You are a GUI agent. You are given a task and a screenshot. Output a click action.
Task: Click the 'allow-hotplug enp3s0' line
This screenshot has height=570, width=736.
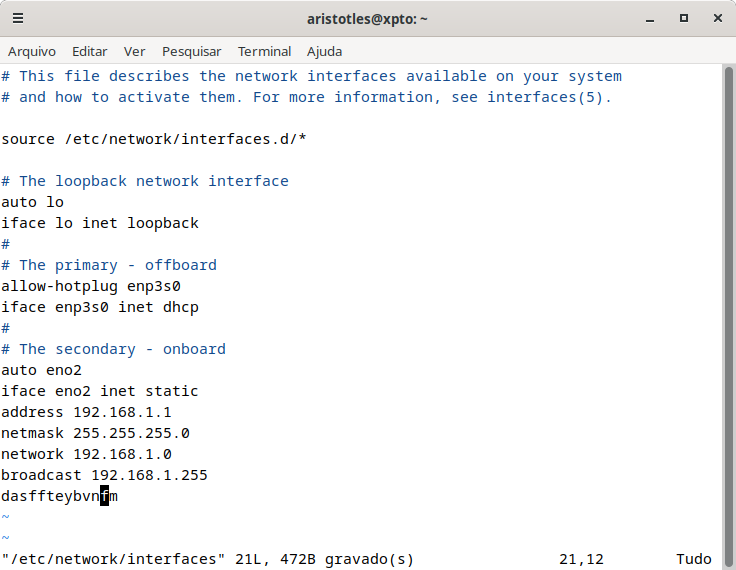click(x=91, y=286)
